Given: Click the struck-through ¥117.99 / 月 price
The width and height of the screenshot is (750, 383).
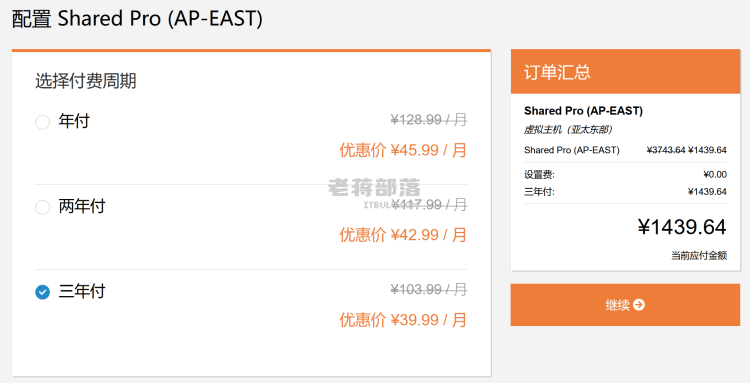Looking at the screenshot, I should 429,205.
